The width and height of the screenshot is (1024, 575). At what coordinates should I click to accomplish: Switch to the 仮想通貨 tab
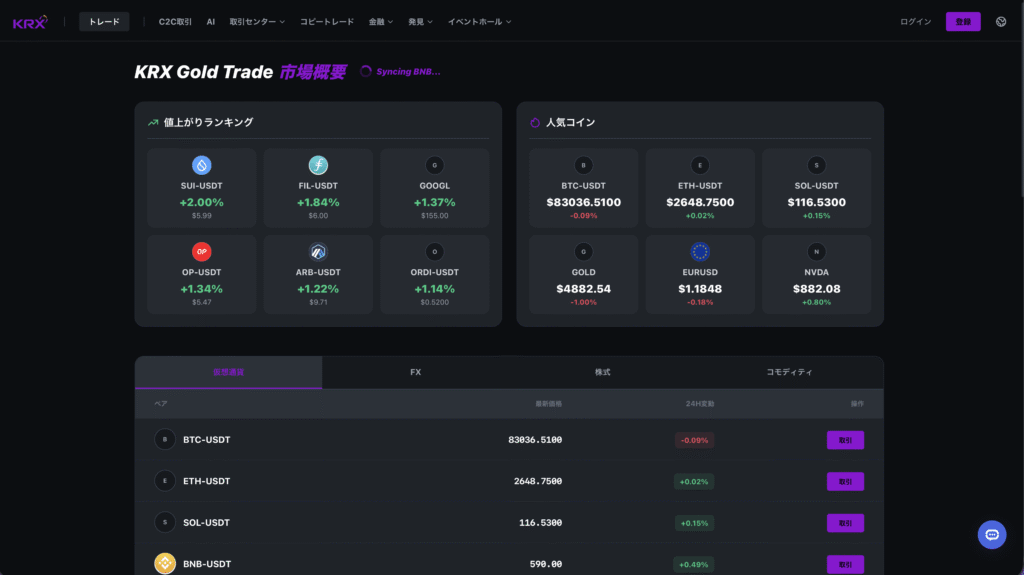[x=229, y=372]
